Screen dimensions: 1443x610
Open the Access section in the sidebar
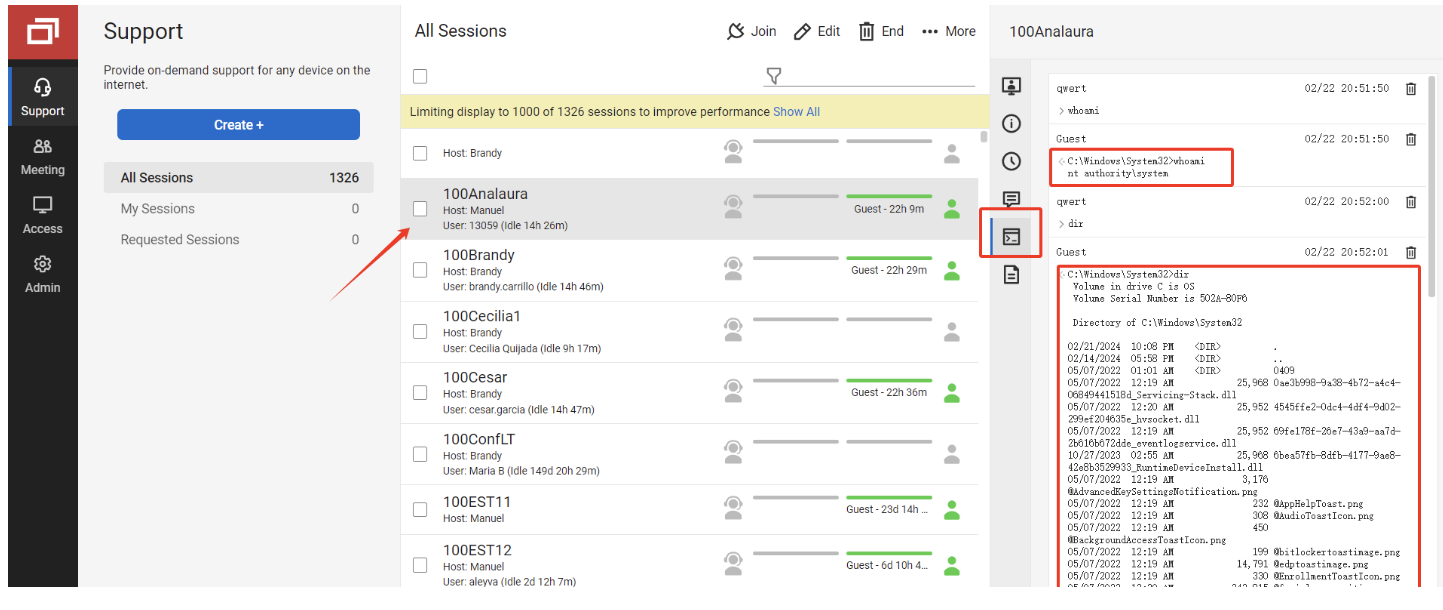tap(43, 215)
